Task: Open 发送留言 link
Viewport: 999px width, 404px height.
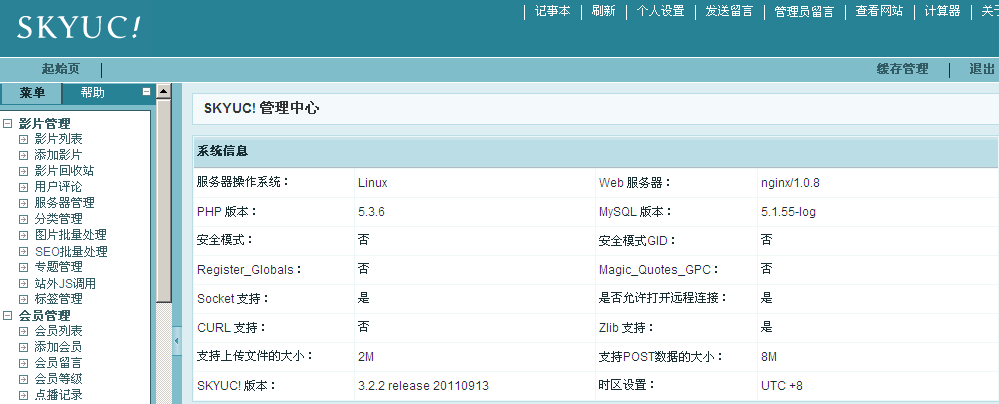Action: (729, 11)
